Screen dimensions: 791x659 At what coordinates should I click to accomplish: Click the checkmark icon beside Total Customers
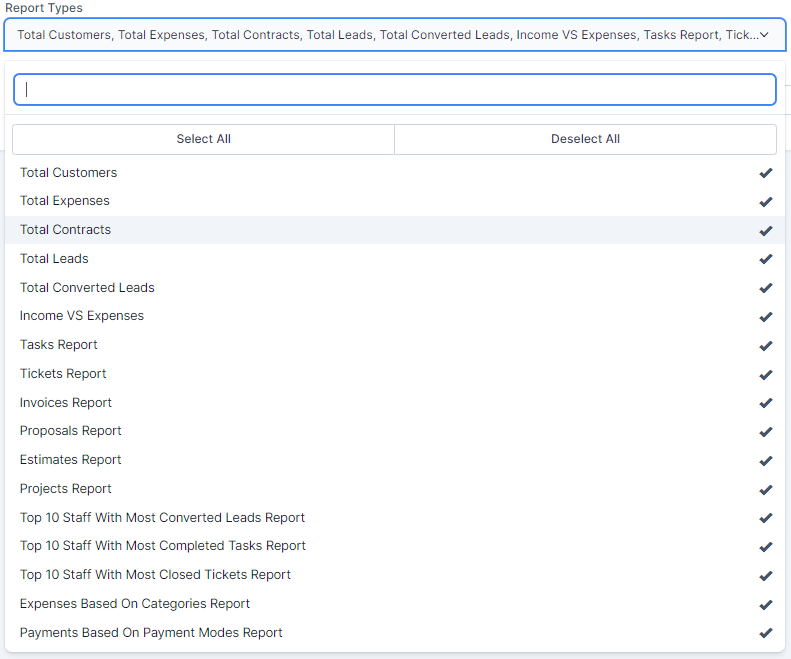(765, 173)
